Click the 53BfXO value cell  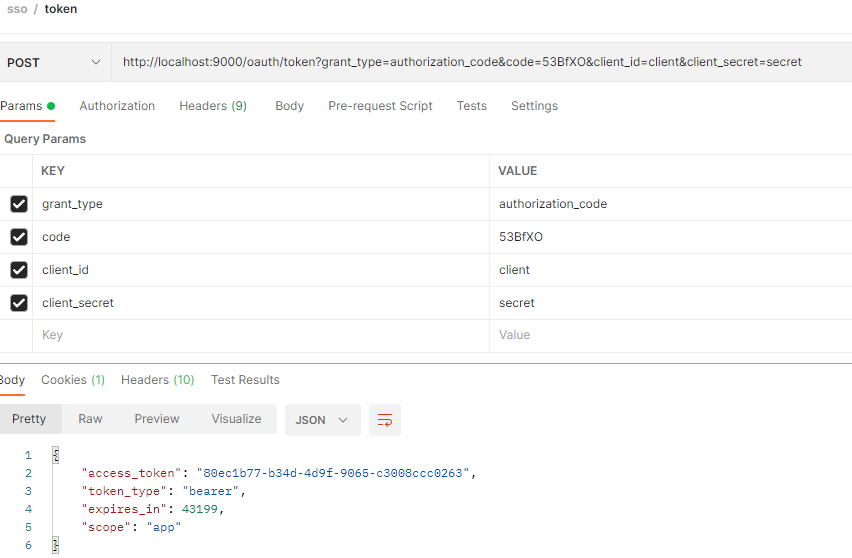click(671, 237)
